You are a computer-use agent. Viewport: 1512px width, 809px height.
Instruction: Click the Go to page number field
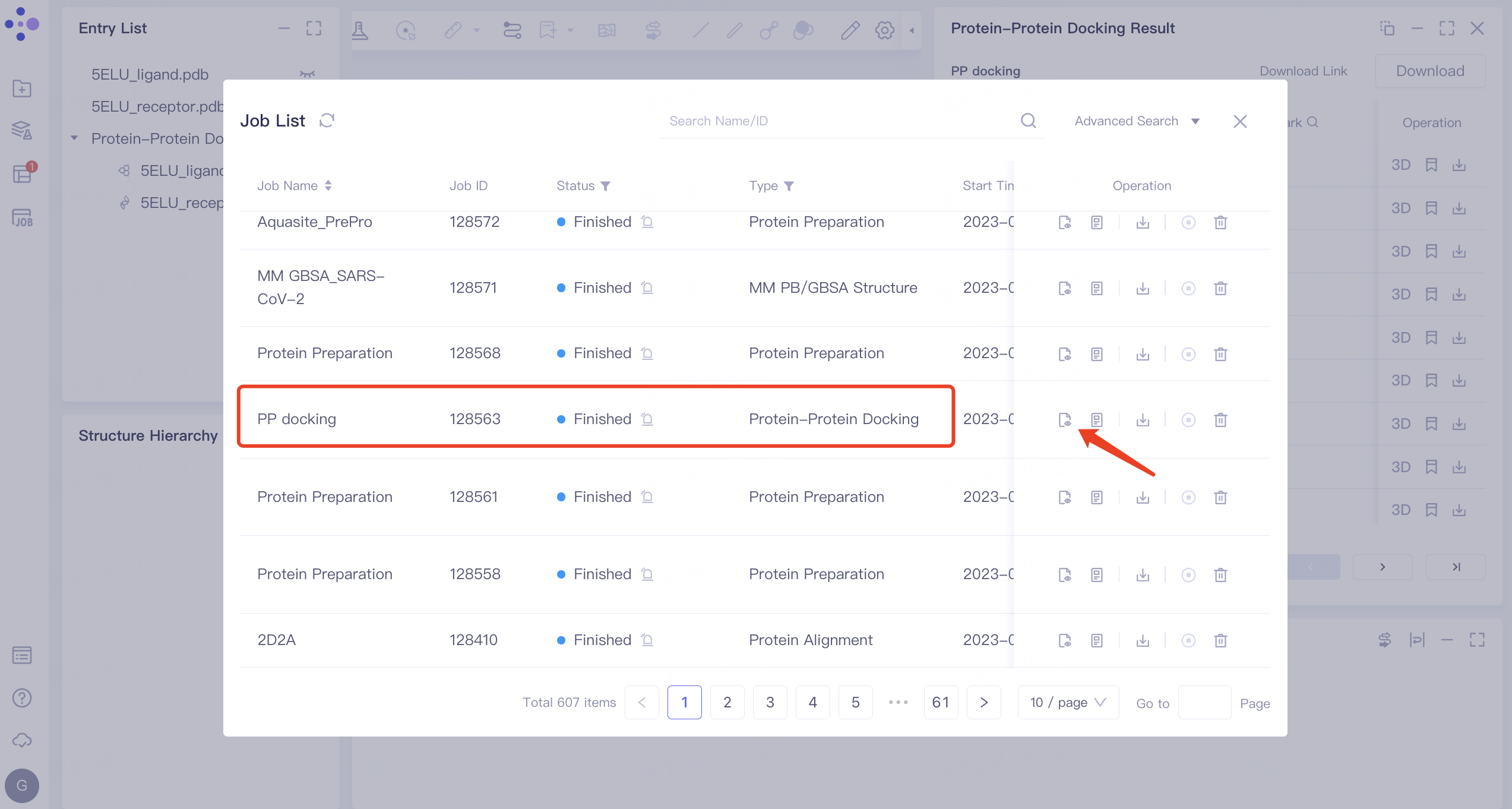[1204, 703]
